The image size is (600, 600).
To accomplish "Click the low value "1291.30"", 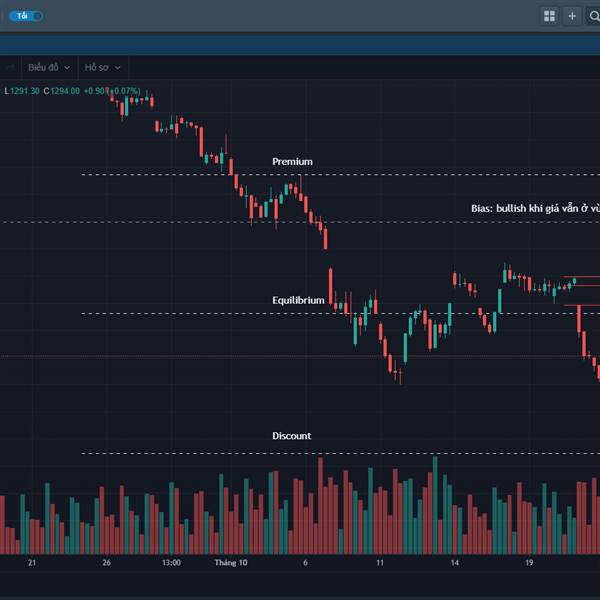I will (24, 91).
